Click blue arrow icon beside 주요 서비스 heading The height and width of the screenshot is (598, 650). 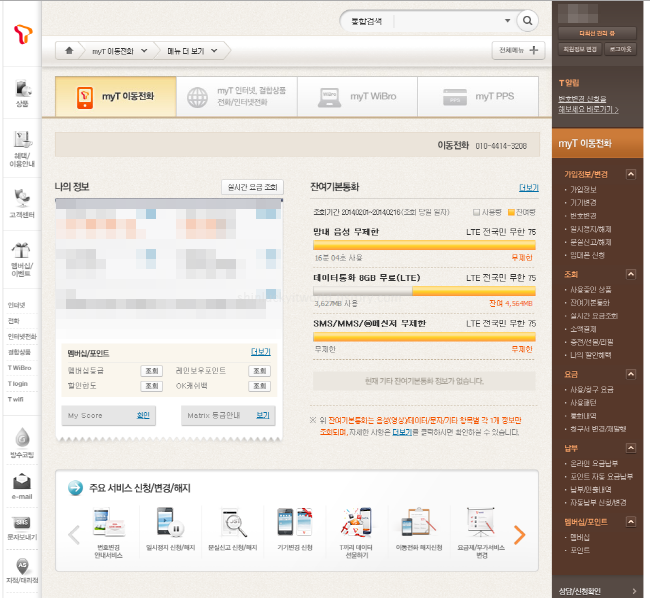coord(75,488)
